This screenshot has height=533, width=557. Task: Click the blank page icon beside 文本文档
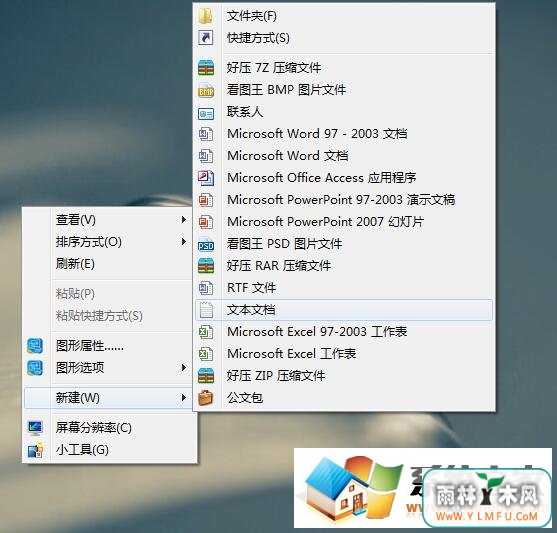pos(206,310)
